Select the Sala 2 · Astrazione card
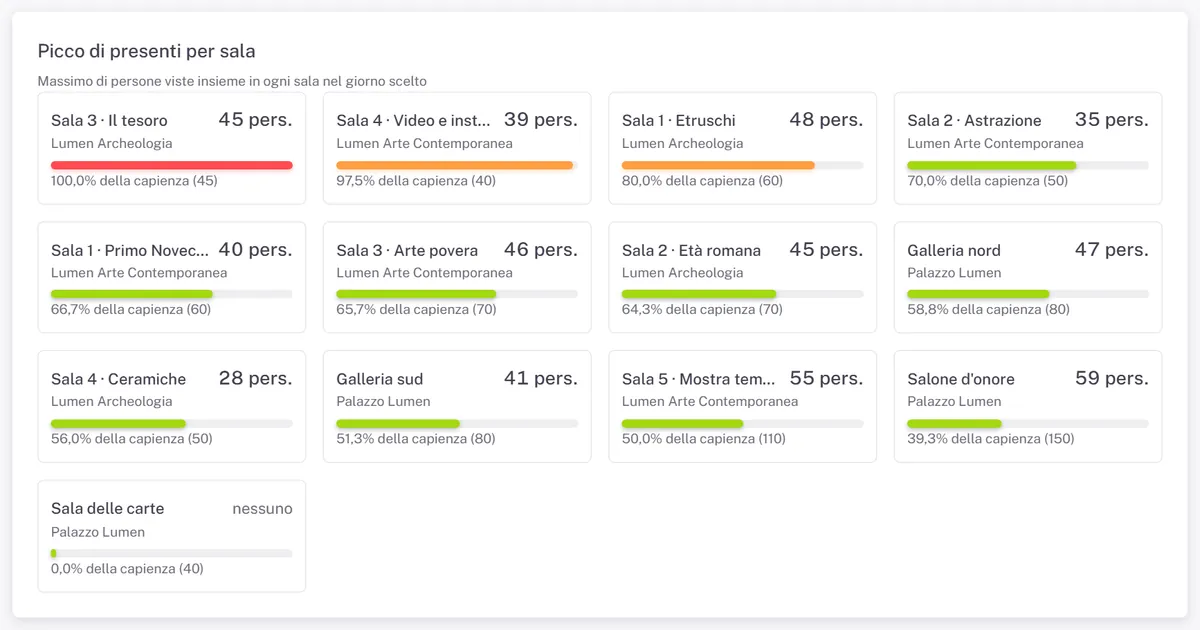 pyautogui.click(x=1028, y=149)
